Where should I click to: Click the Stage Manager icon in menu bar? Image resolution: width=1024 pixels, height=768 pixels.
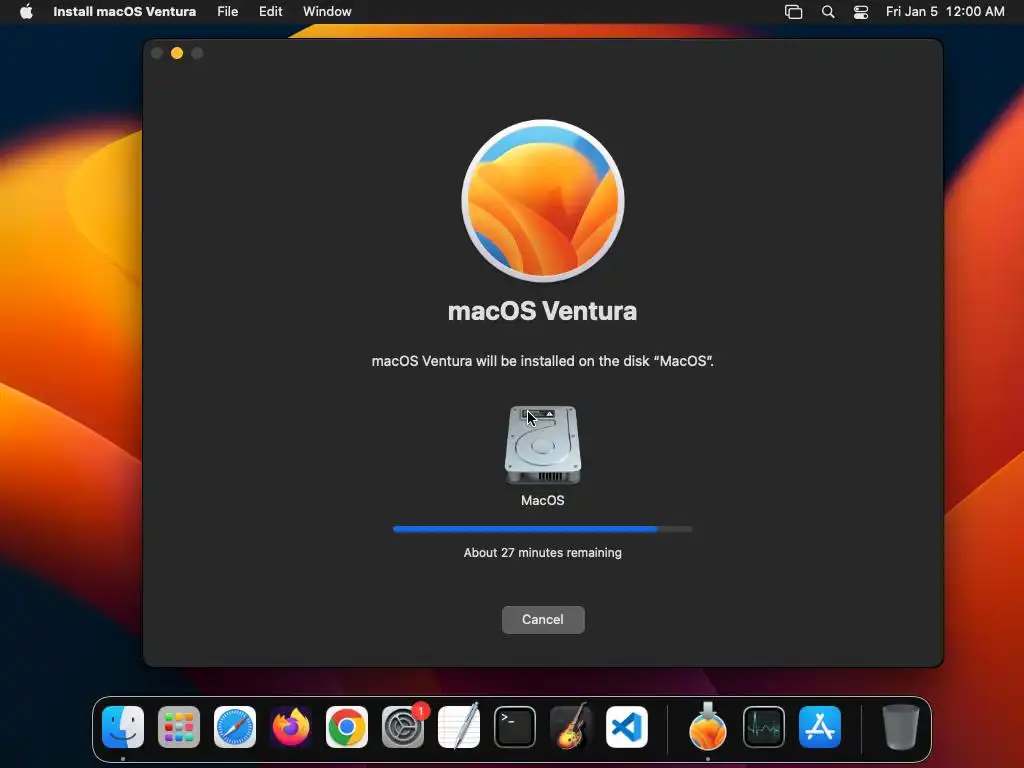click(x=793, y=12)
